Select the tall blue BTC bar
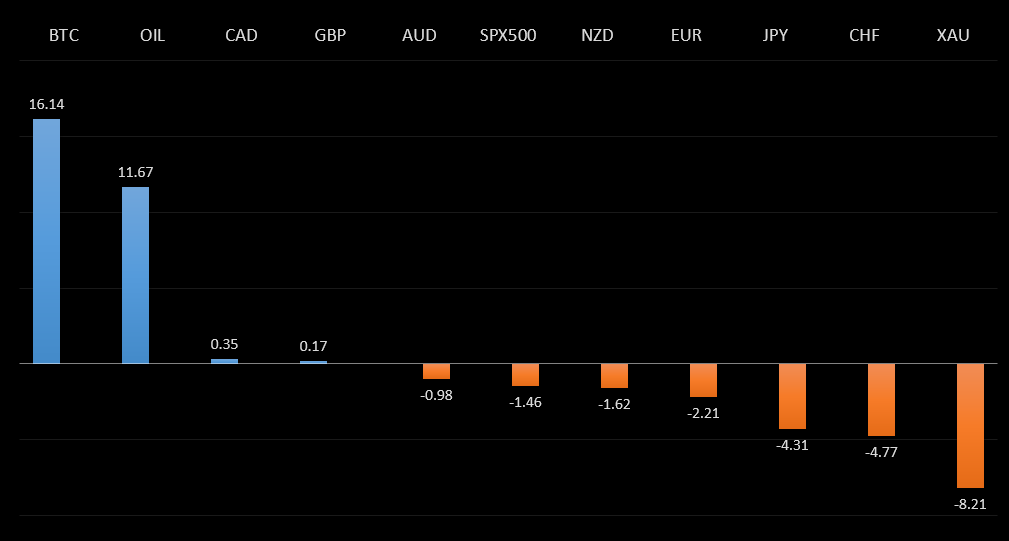 pyautogui.click(x=46, y=241)
